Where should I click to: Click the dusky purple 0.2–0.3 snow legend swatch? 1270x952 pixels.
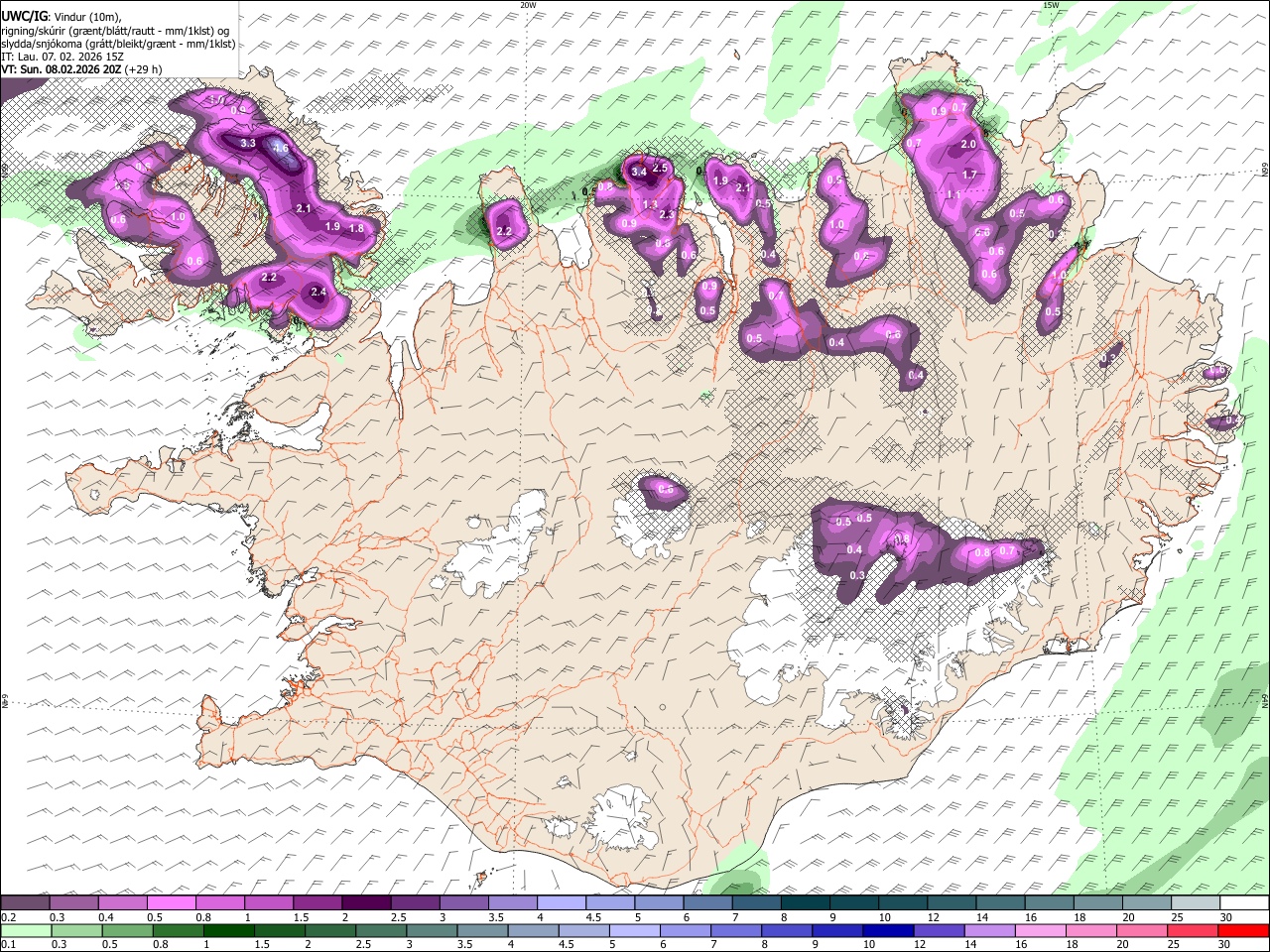point(25,902)
